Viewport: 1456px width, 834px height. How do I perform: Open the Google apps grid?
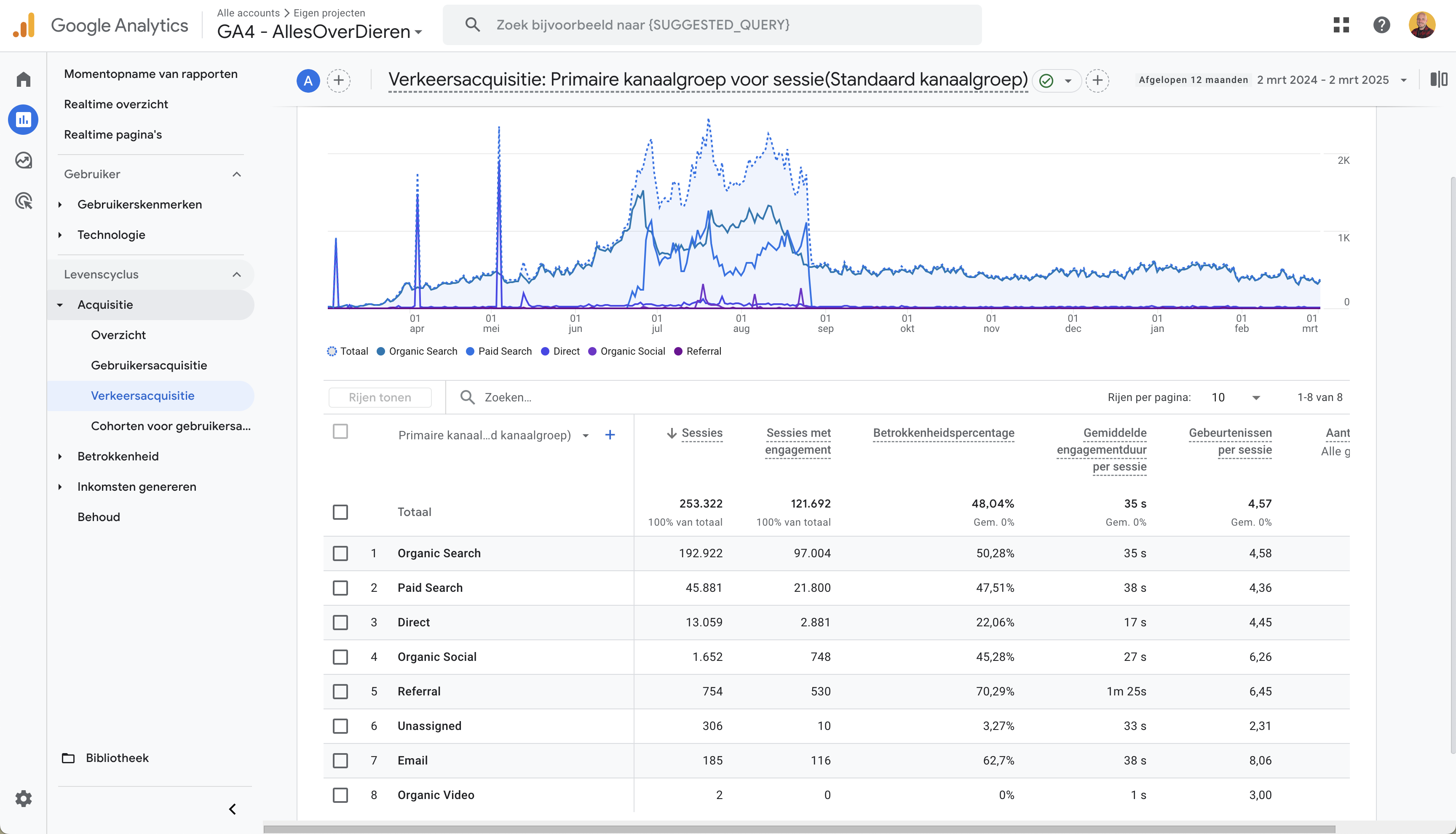click(x=1341, y=24)
